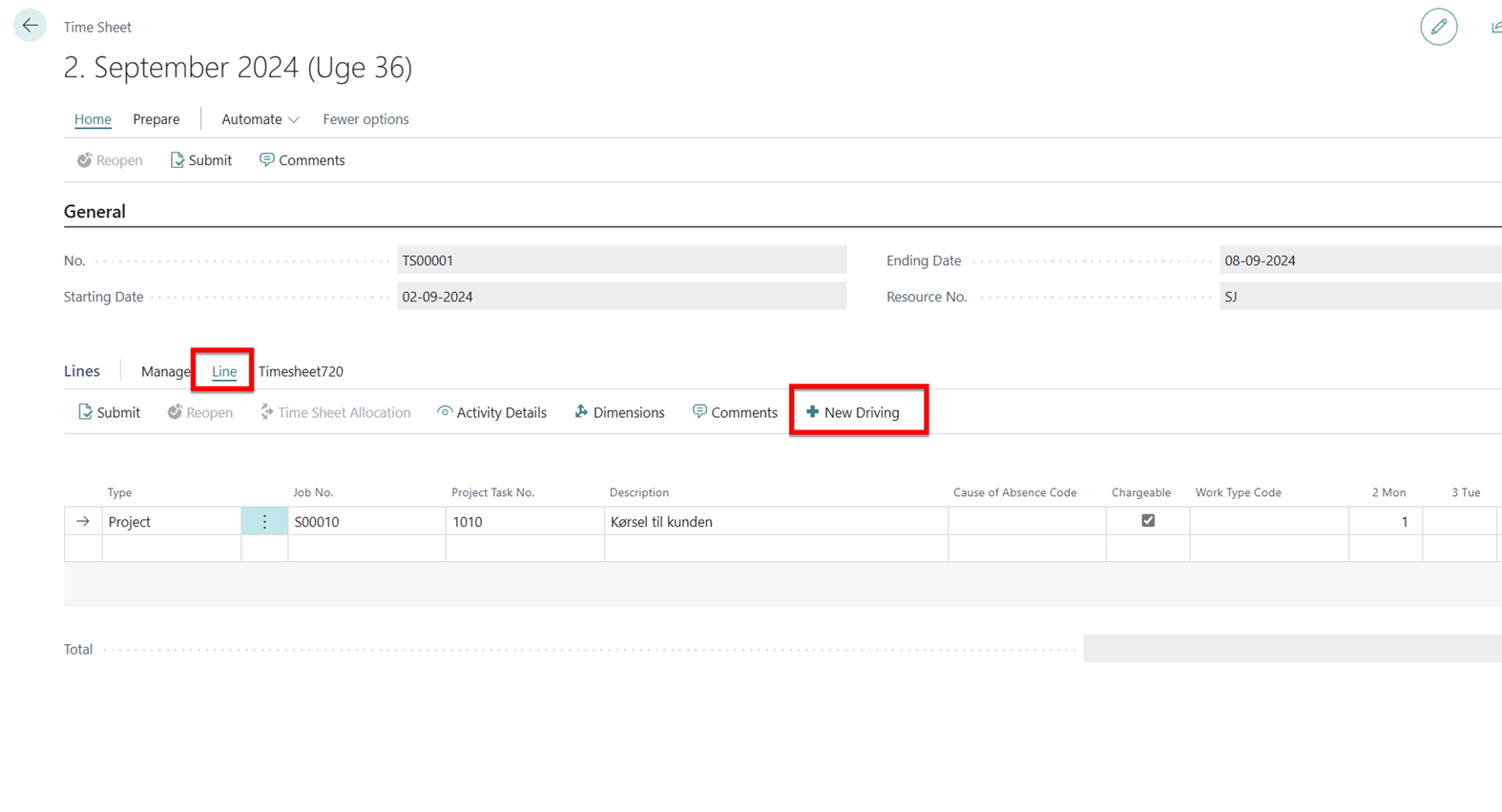Click the Starting Date field 02-09-2024
Viewport: 1502px width, 812px height.
click(x=621, y=297)
